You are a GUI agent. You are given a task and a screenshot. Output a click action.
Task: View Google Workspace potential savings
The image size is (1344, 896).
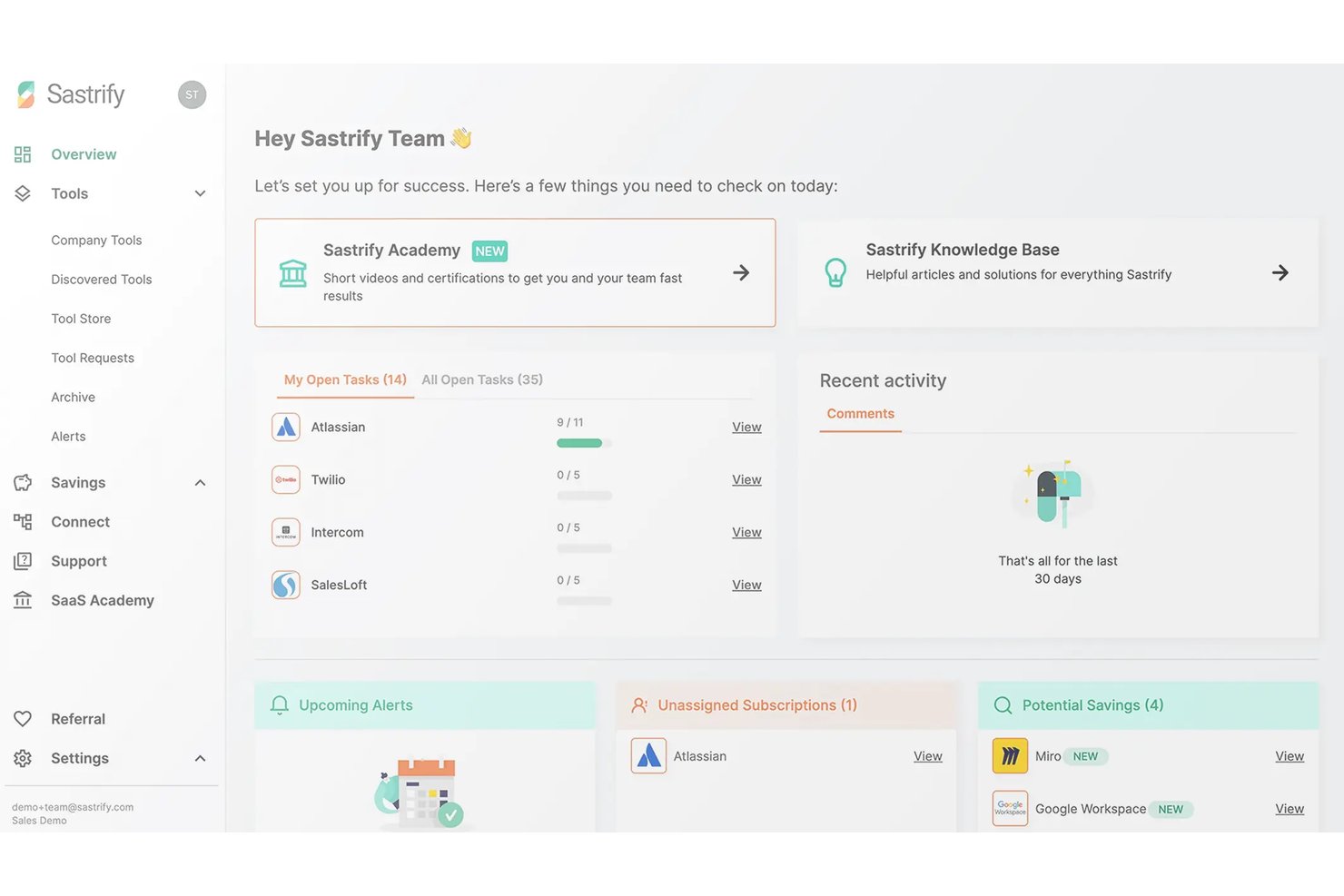(x=1290, y=809)
